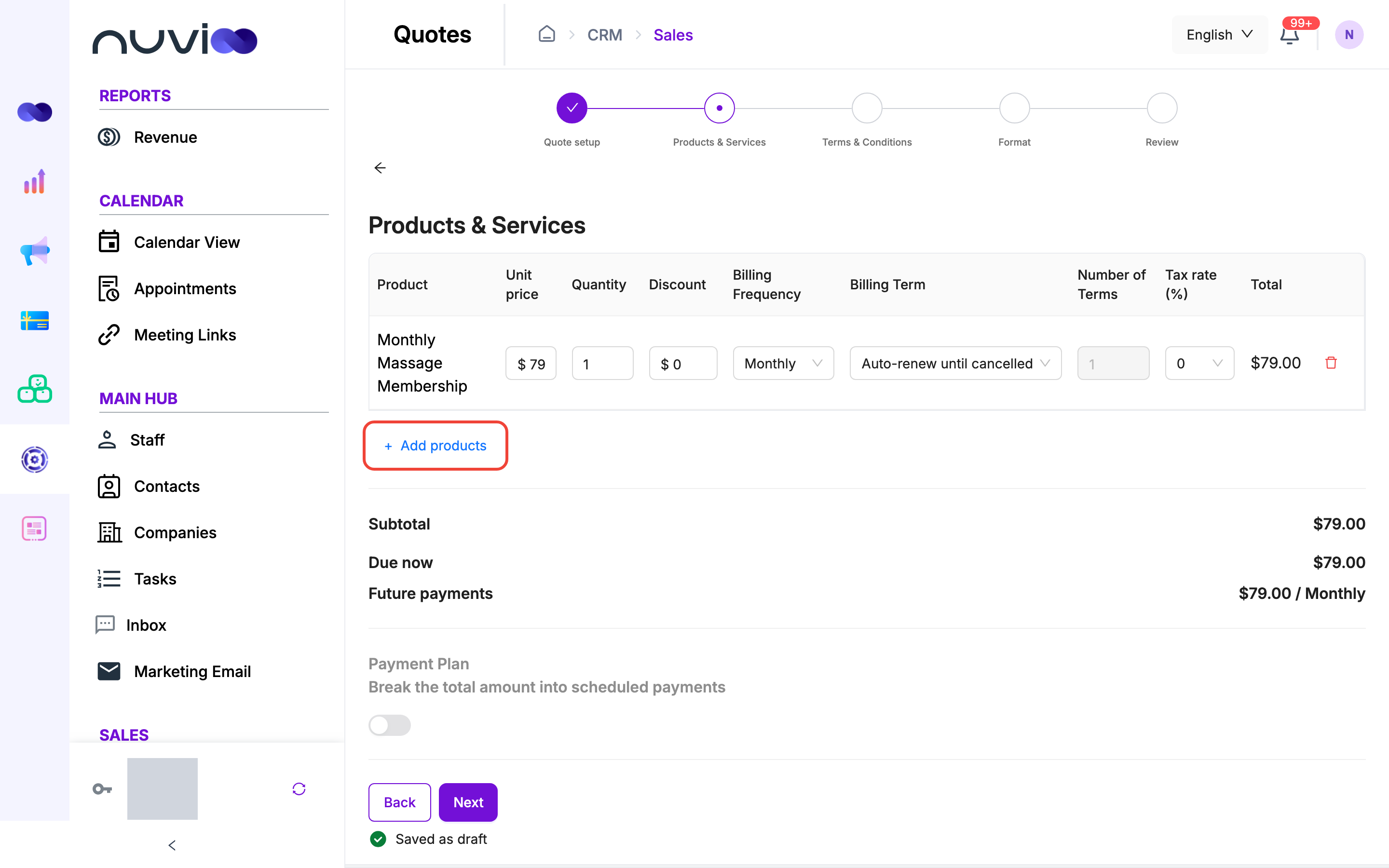Open the green cubes sidebar icon

34,389
